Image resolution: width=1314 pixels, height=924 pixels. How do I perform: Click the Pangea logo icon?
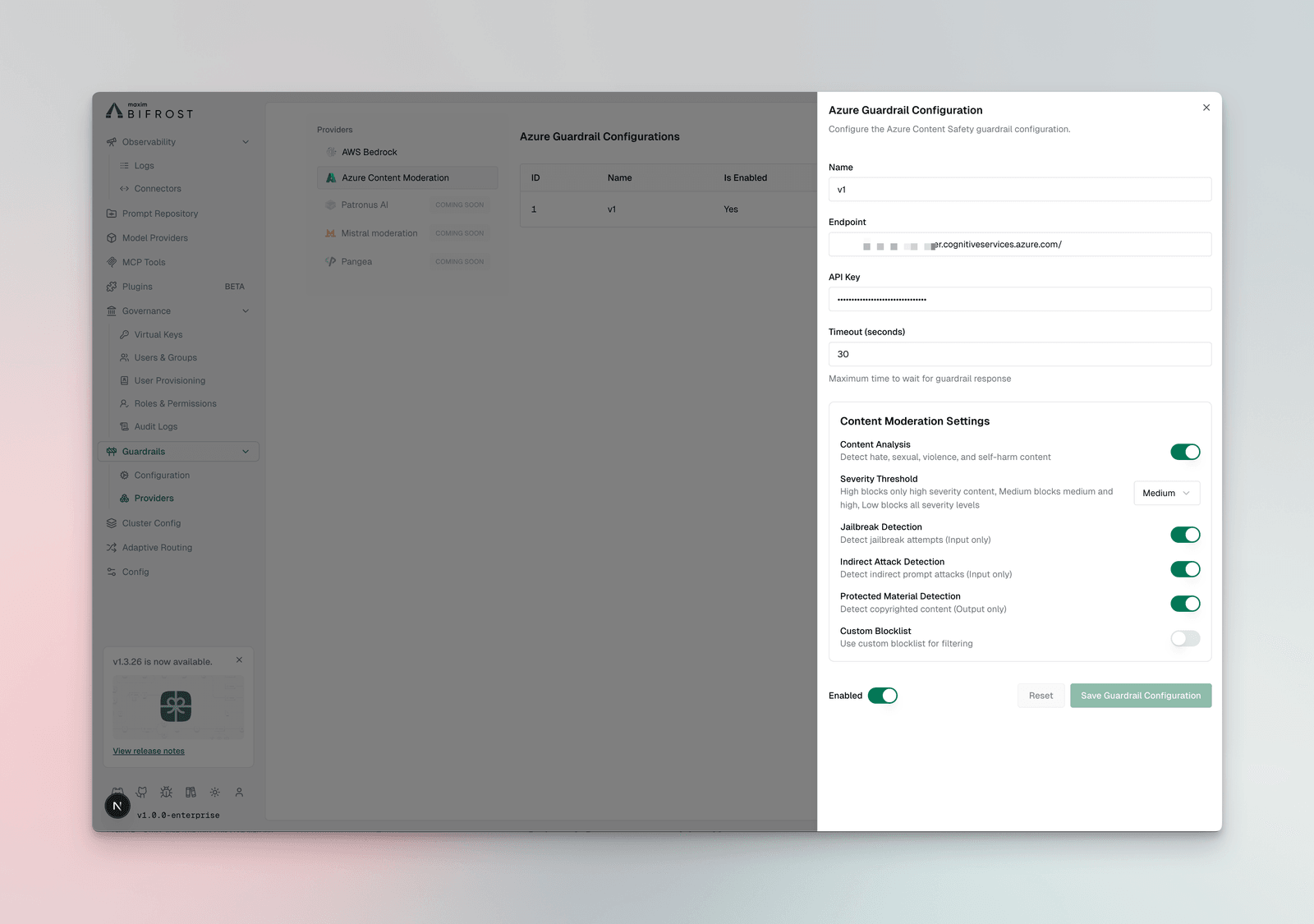click(x=331, y=261)
